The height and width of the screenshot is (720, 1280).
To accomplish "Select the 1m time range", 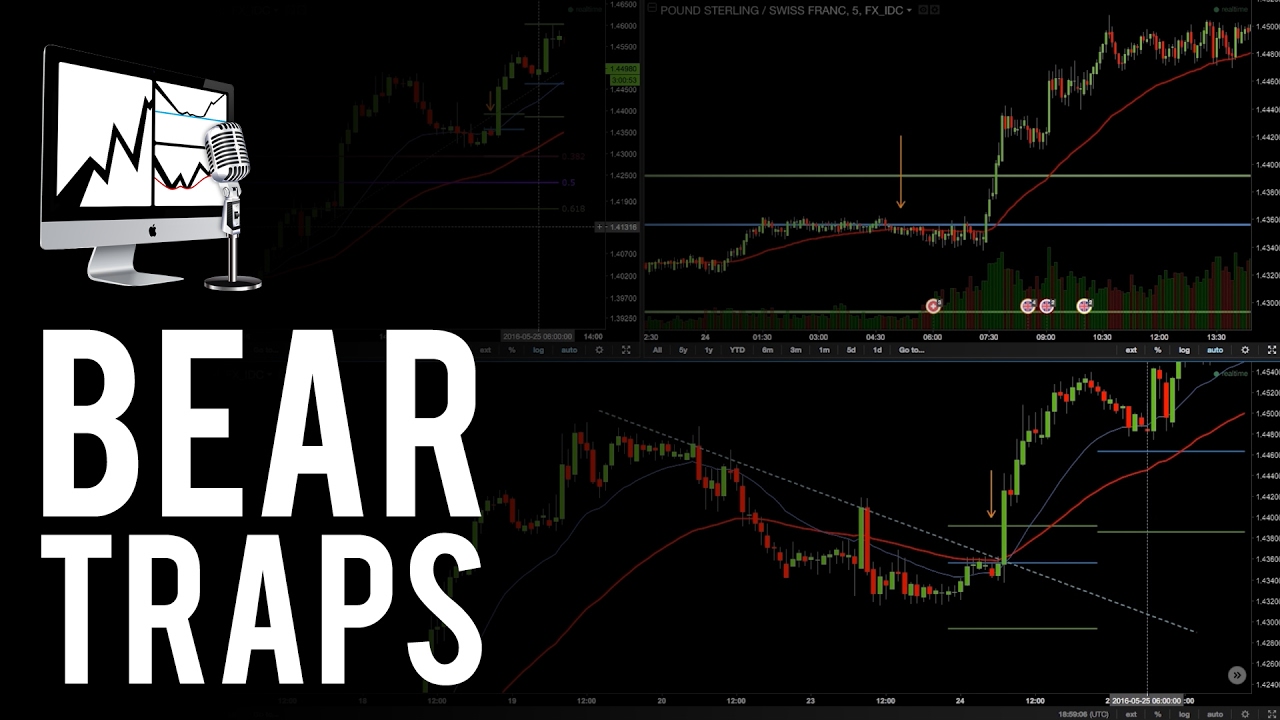I will click(x=824, y=350).
